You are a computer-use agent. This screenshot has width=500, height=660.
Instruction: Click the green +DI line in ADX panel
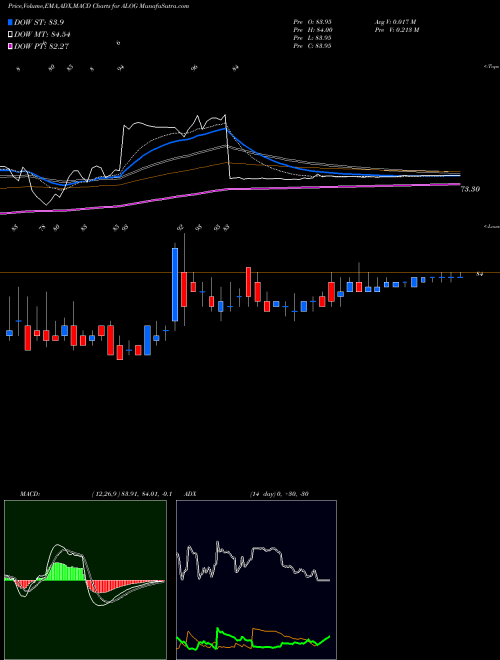click(253, 641)
